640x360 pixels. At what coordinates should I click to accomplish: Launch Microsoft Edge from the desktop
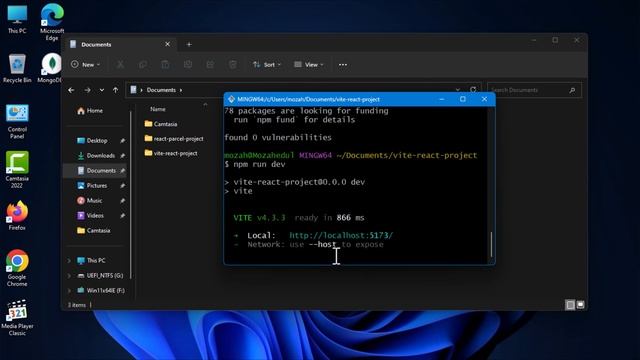pos(52,21)
